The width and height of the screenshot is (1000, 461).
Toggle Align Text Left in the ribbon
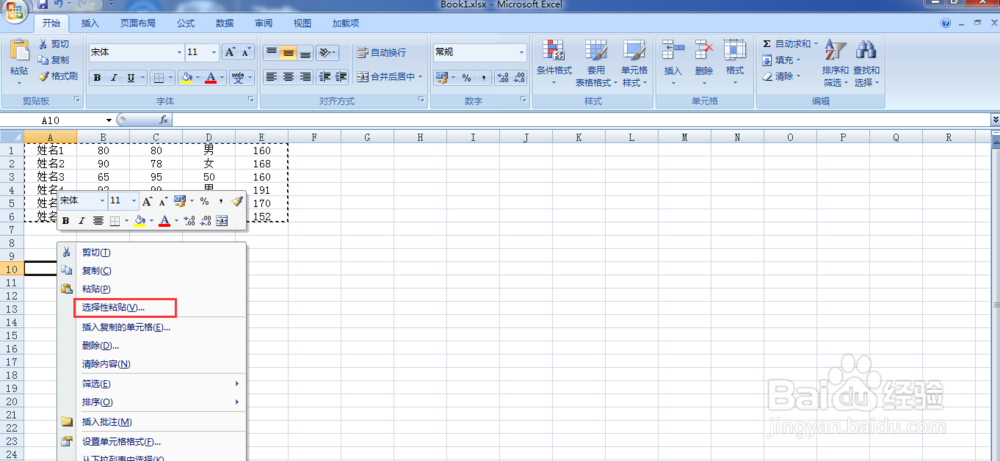point(272,77)
